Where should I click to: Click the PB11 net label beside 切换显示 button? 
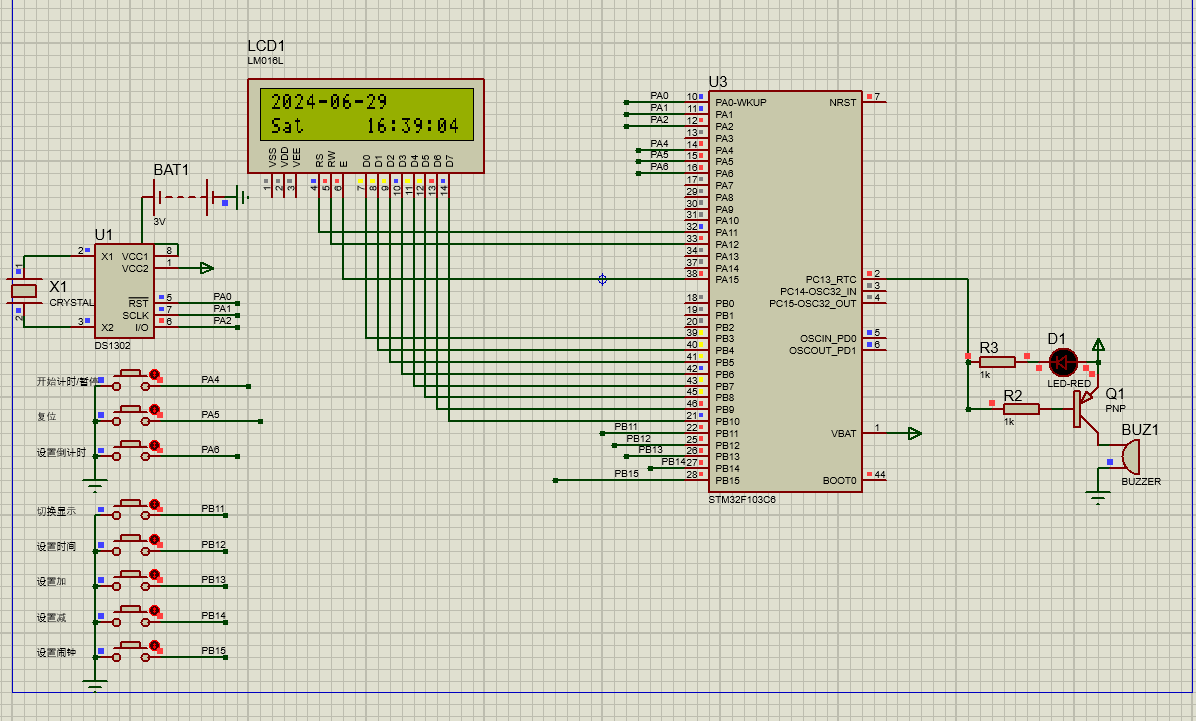[x=213, y=509]
